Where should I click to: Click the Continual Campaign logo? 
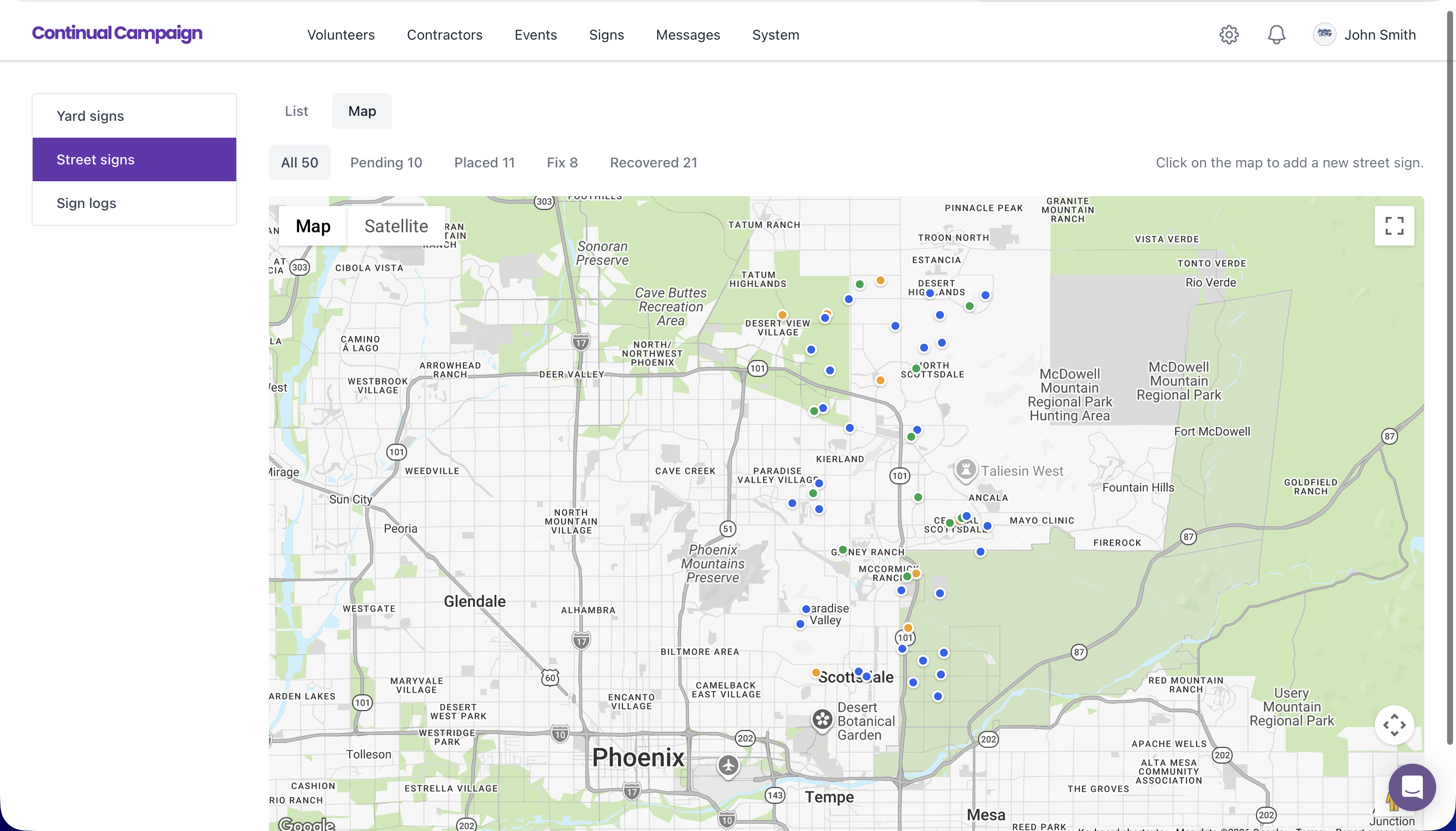tap(117, 33)
